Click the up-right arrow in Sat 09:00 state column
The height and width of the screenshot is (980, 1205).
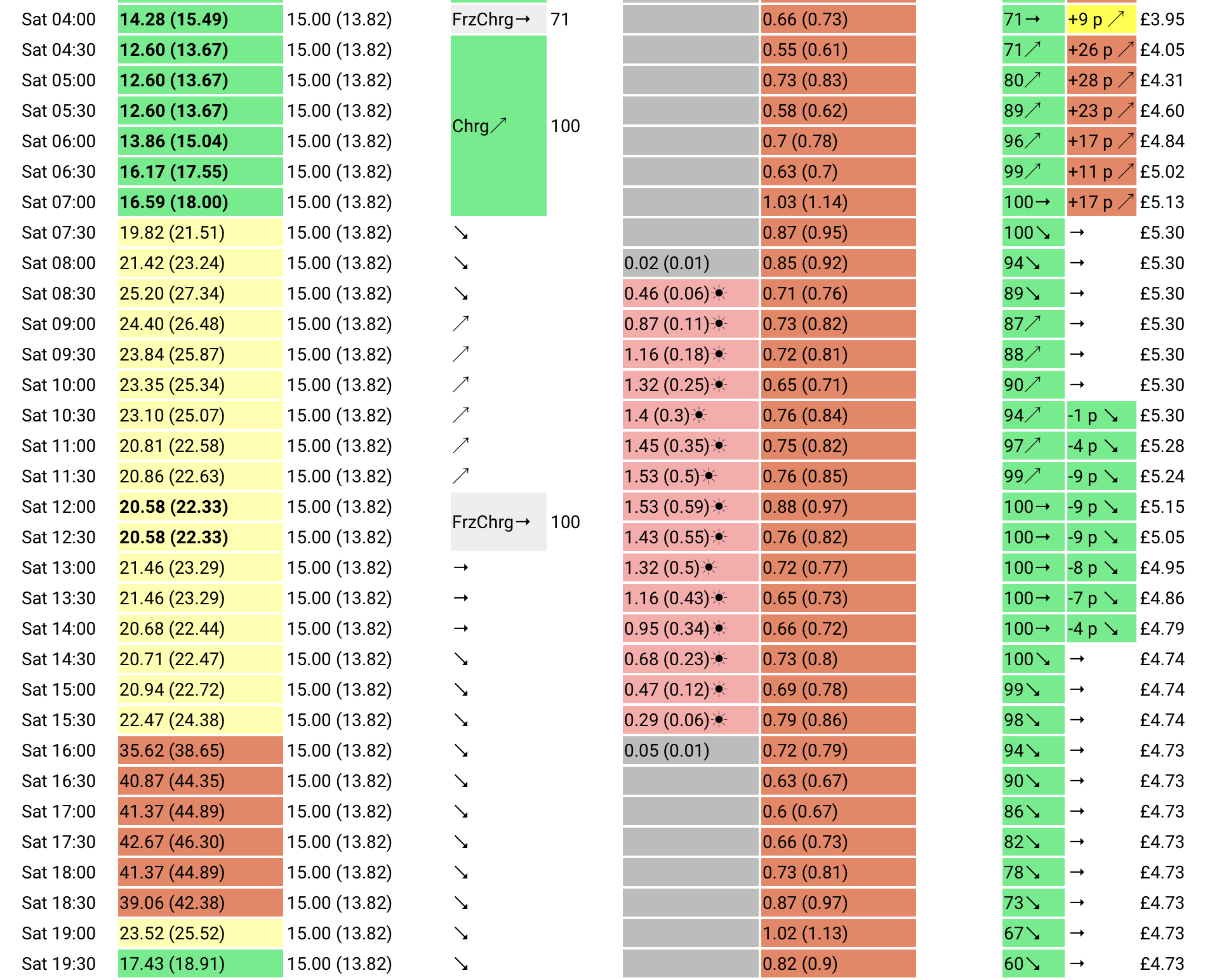[461, 324]
